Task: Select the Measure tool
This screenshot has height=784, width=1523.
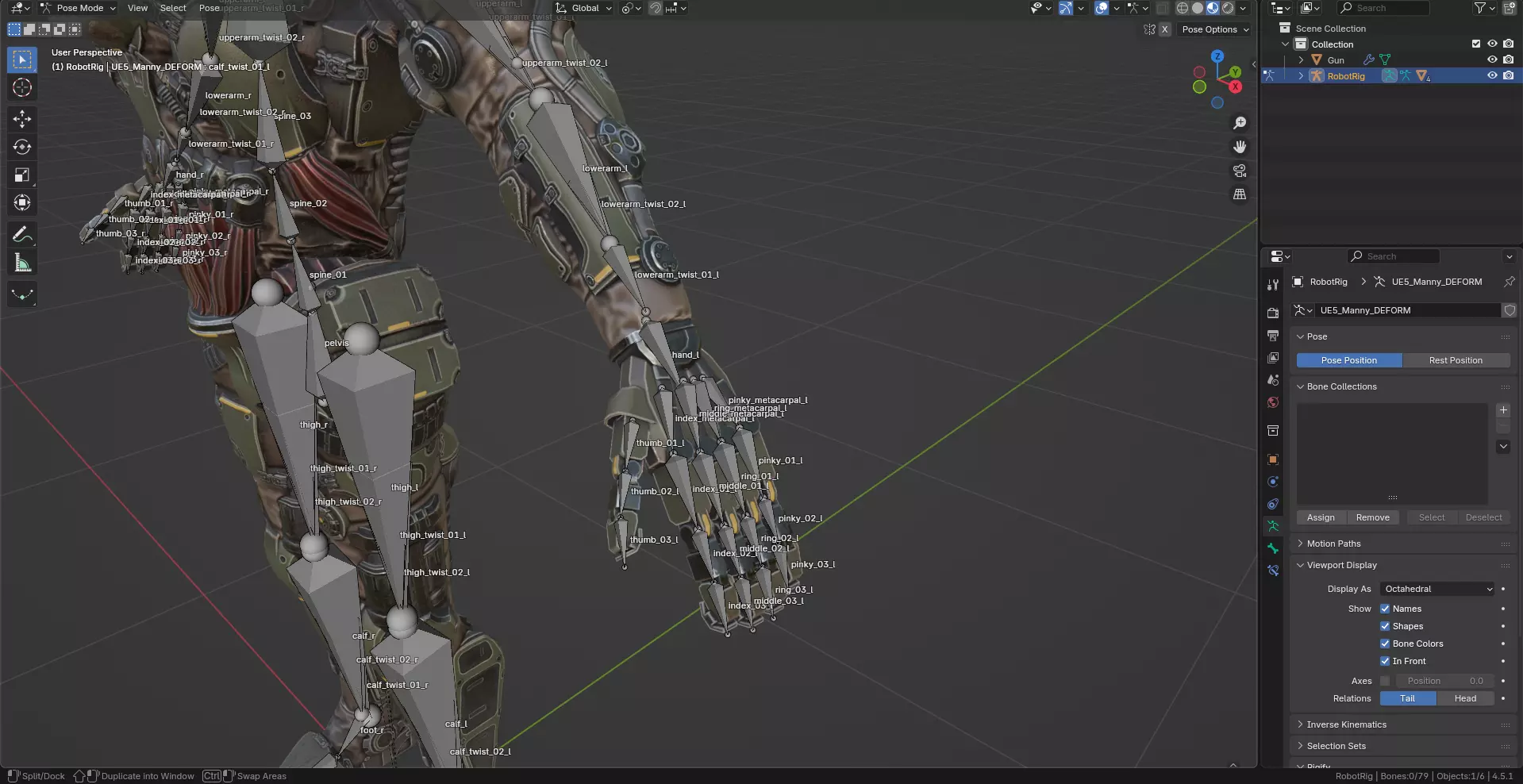Action: click(22, 263)
